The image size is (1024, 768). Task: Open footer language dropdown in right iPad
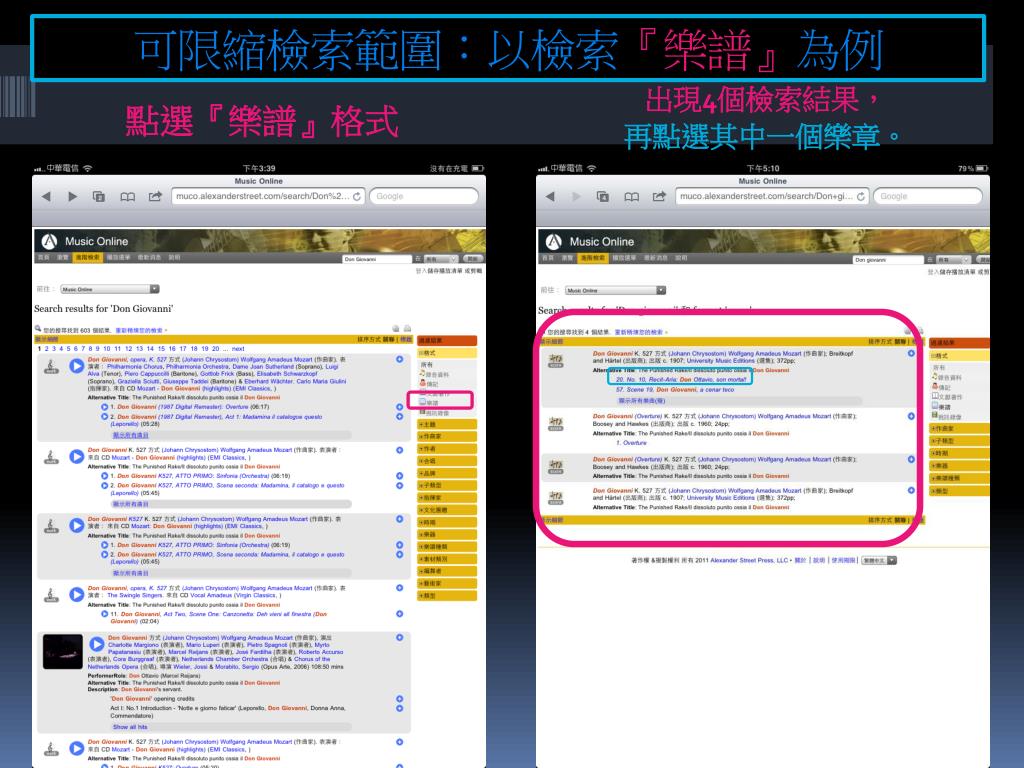[x=879, y=560]
